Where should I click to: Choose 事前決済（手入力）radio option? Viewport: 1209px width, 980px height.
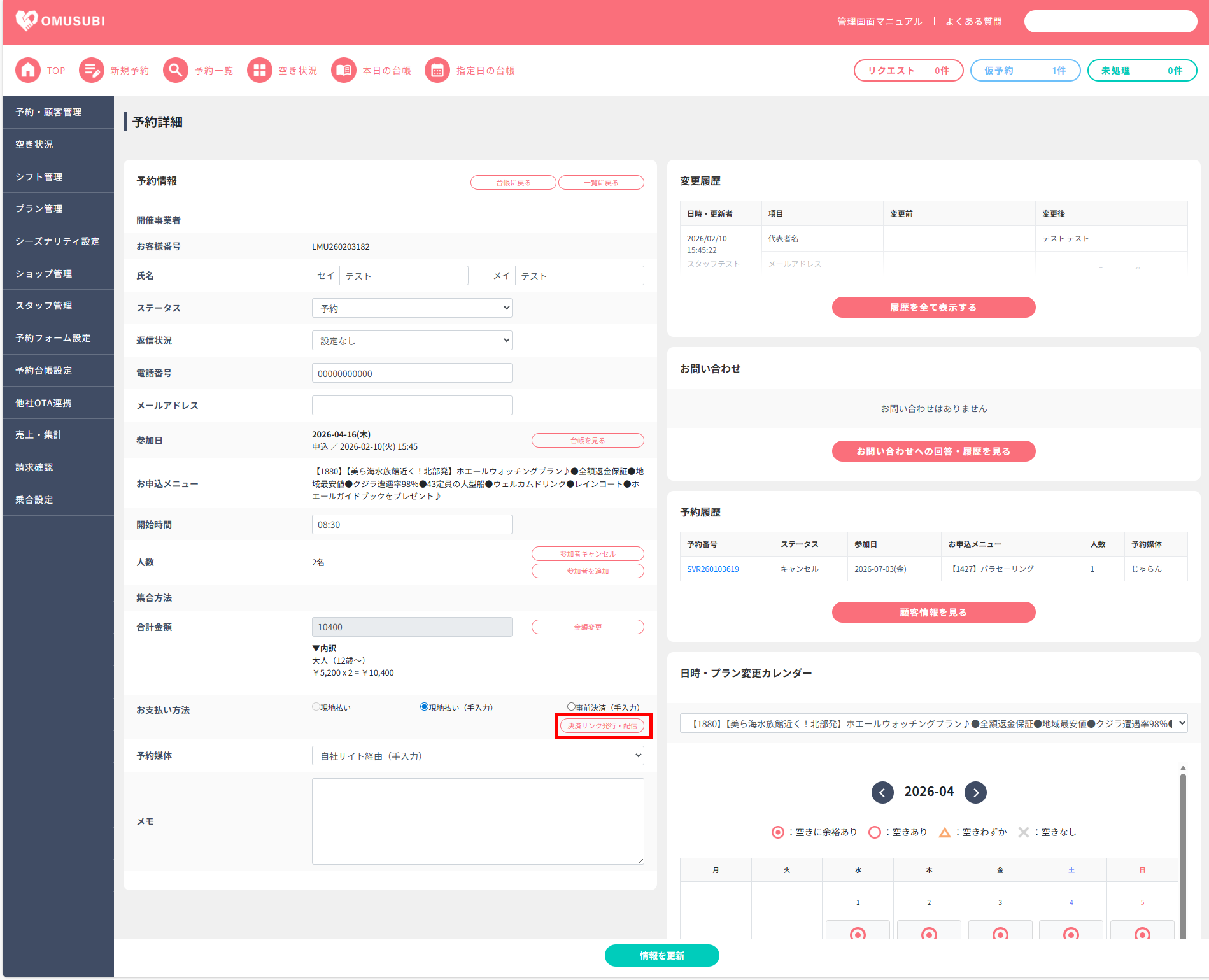coord(571,707)
